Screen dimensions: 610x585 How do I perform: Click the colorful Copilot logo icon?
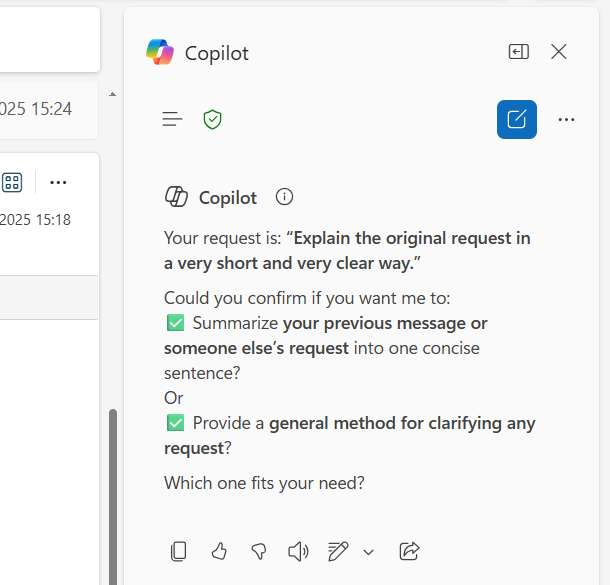(160, 52)
